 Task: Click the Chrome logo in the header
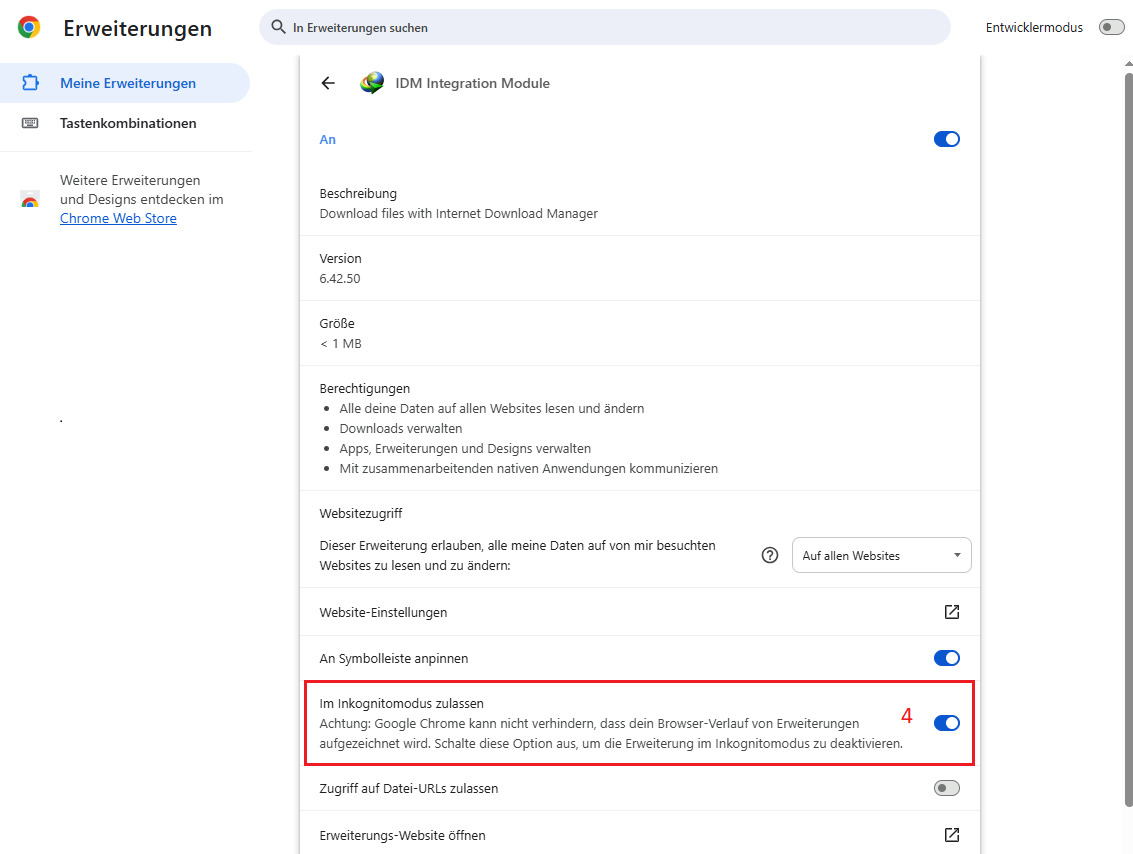click(29, 28)
